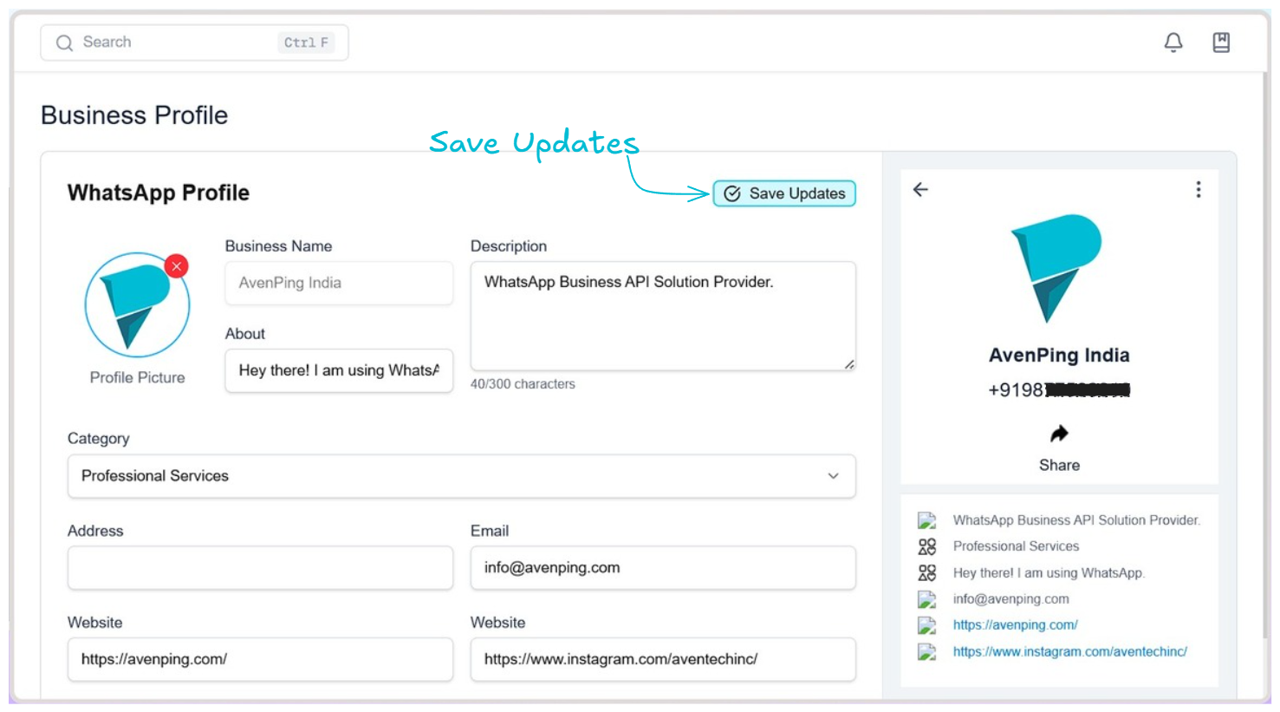The width and height of the screenshot is (1280, 712).
Task: Open the bookmark icon in top bar
Action: coord(1221,42)
